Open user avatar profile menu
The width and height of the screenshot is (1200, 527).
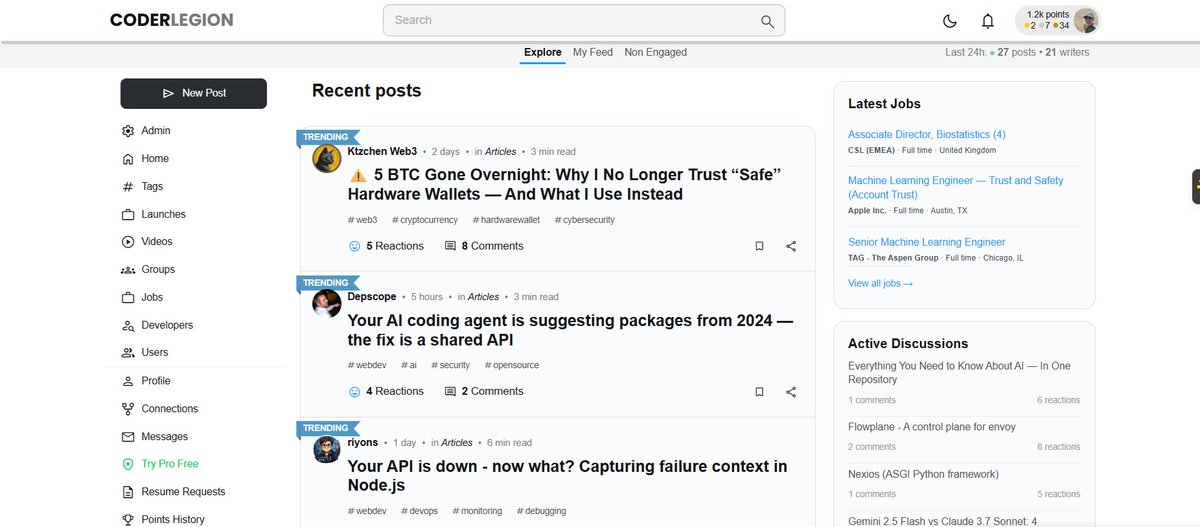pyautogui.click(x=1087, y=21)
